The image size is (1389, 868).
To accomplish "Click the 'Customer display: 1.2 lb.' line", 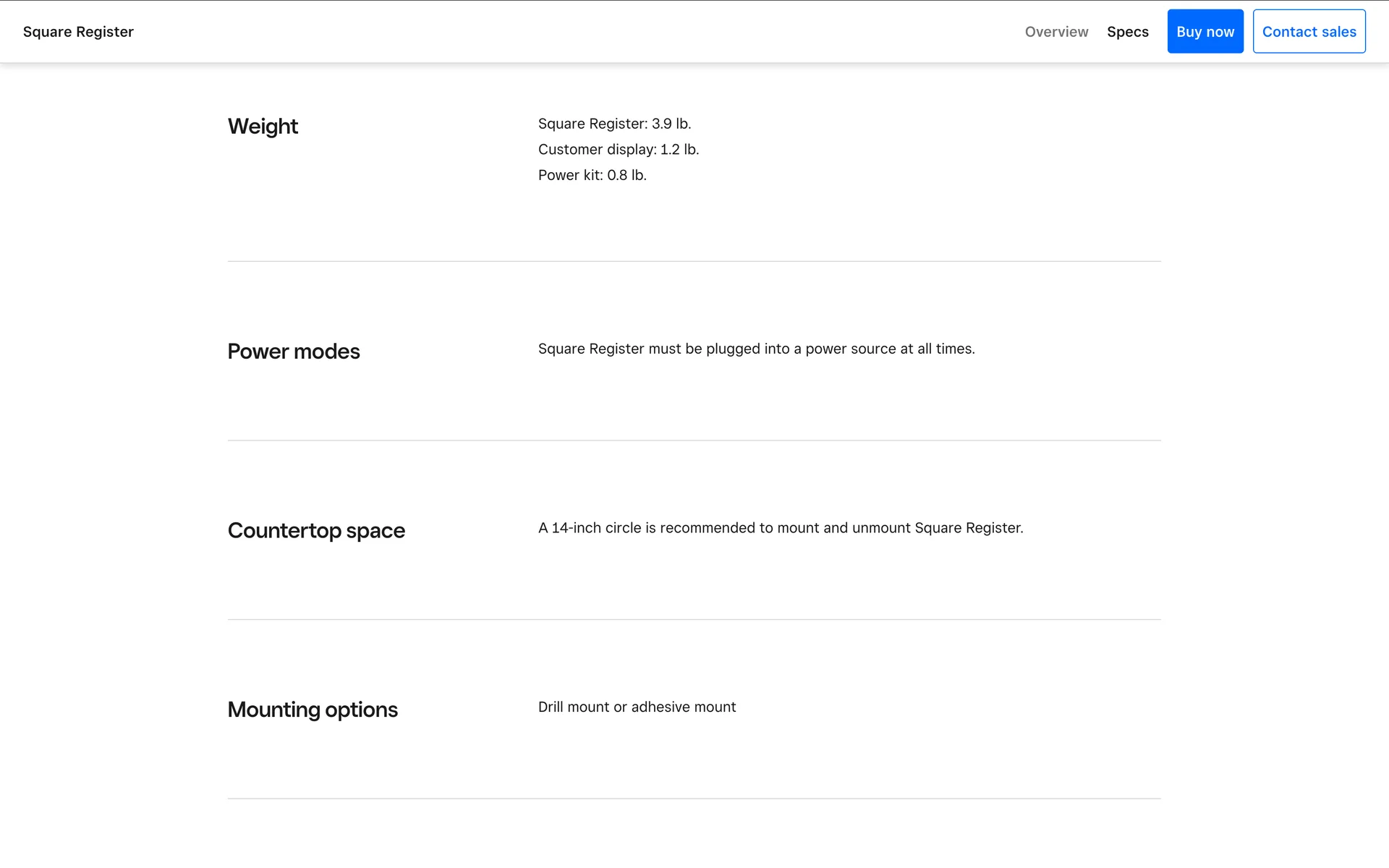I will (618, 150).
